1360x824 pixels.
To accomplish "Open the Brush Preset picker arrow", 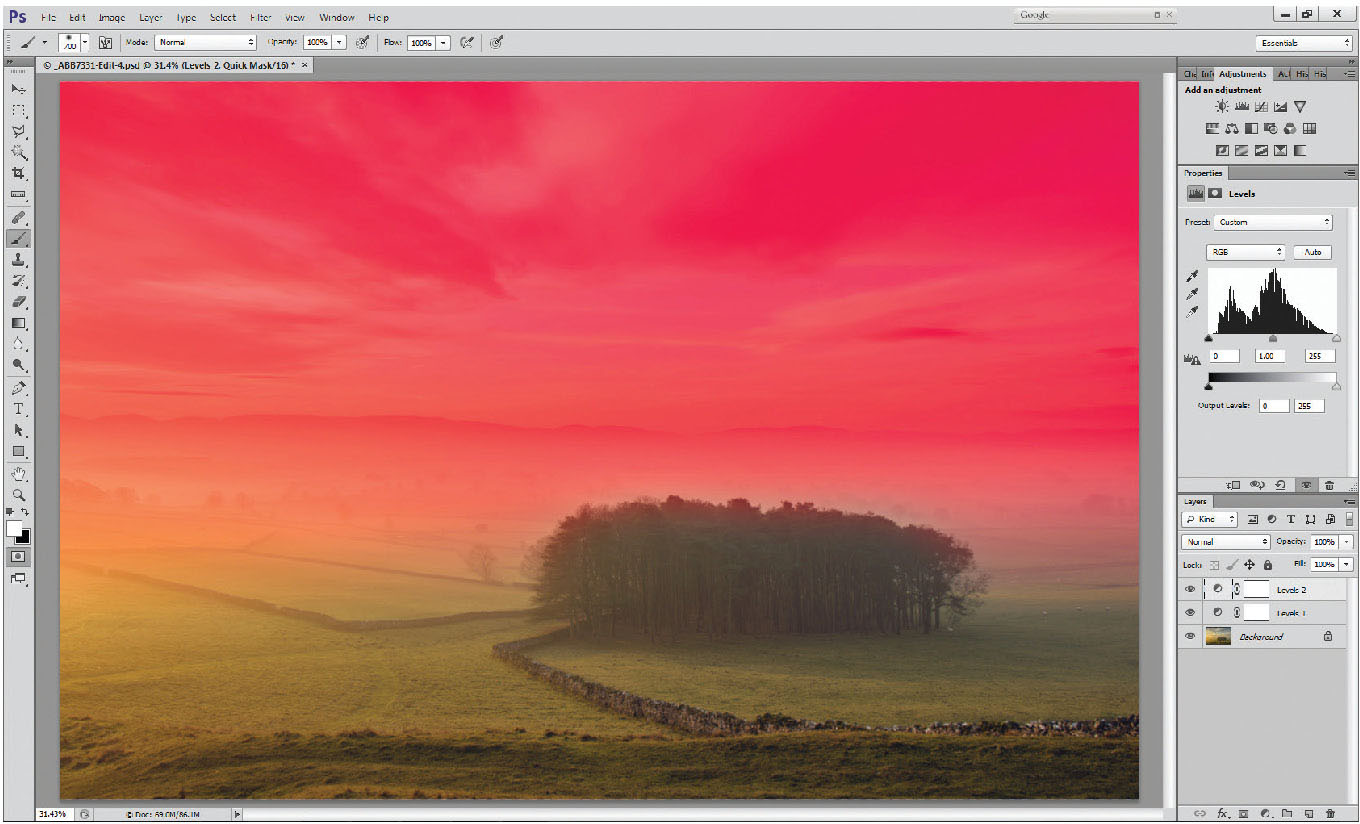I will (84, 43).
